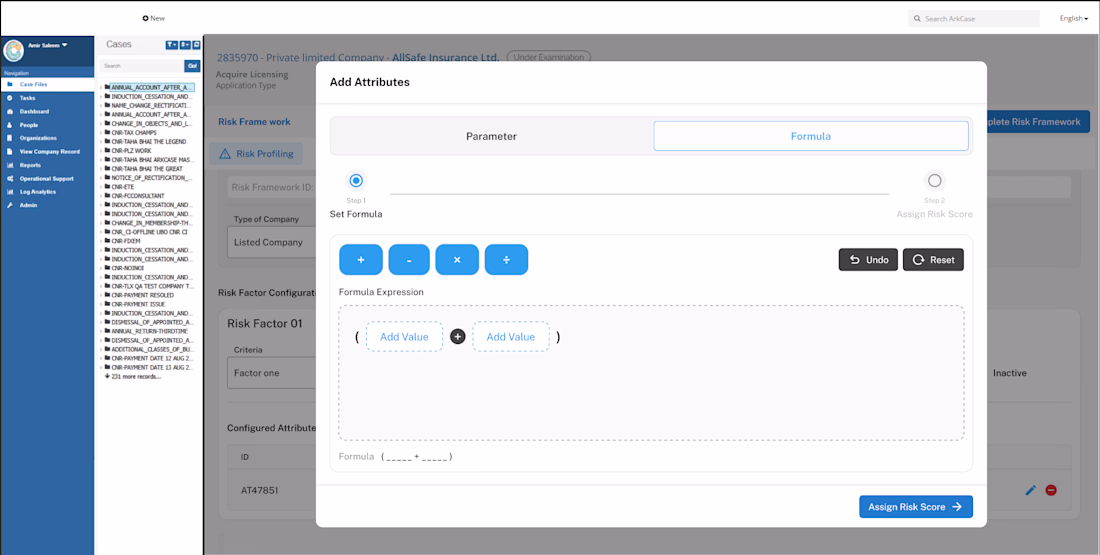The height and width of the screenshot is (555, 1100).
Task: Select CNR-TLX QA TEST COMPANY T... case
Action: click(x=152, y=286)
